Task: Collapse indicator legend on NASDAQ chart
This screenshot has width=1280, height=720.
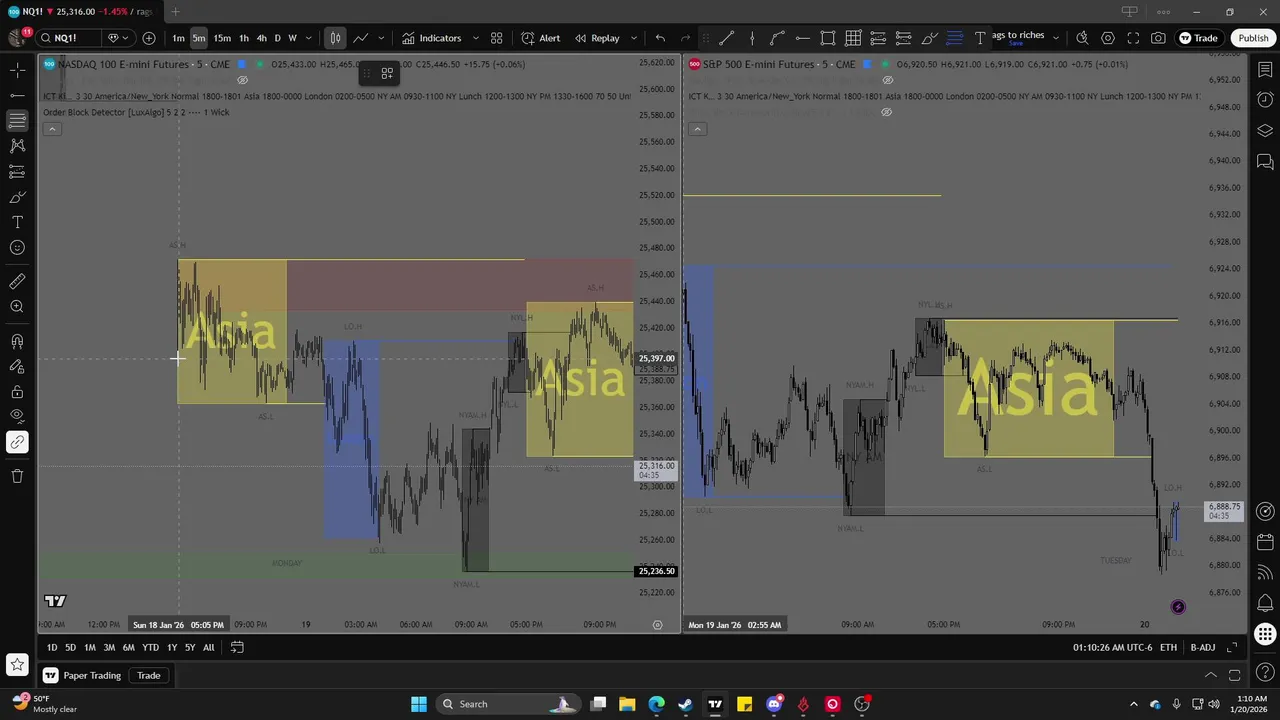Action: click(52, 129)
